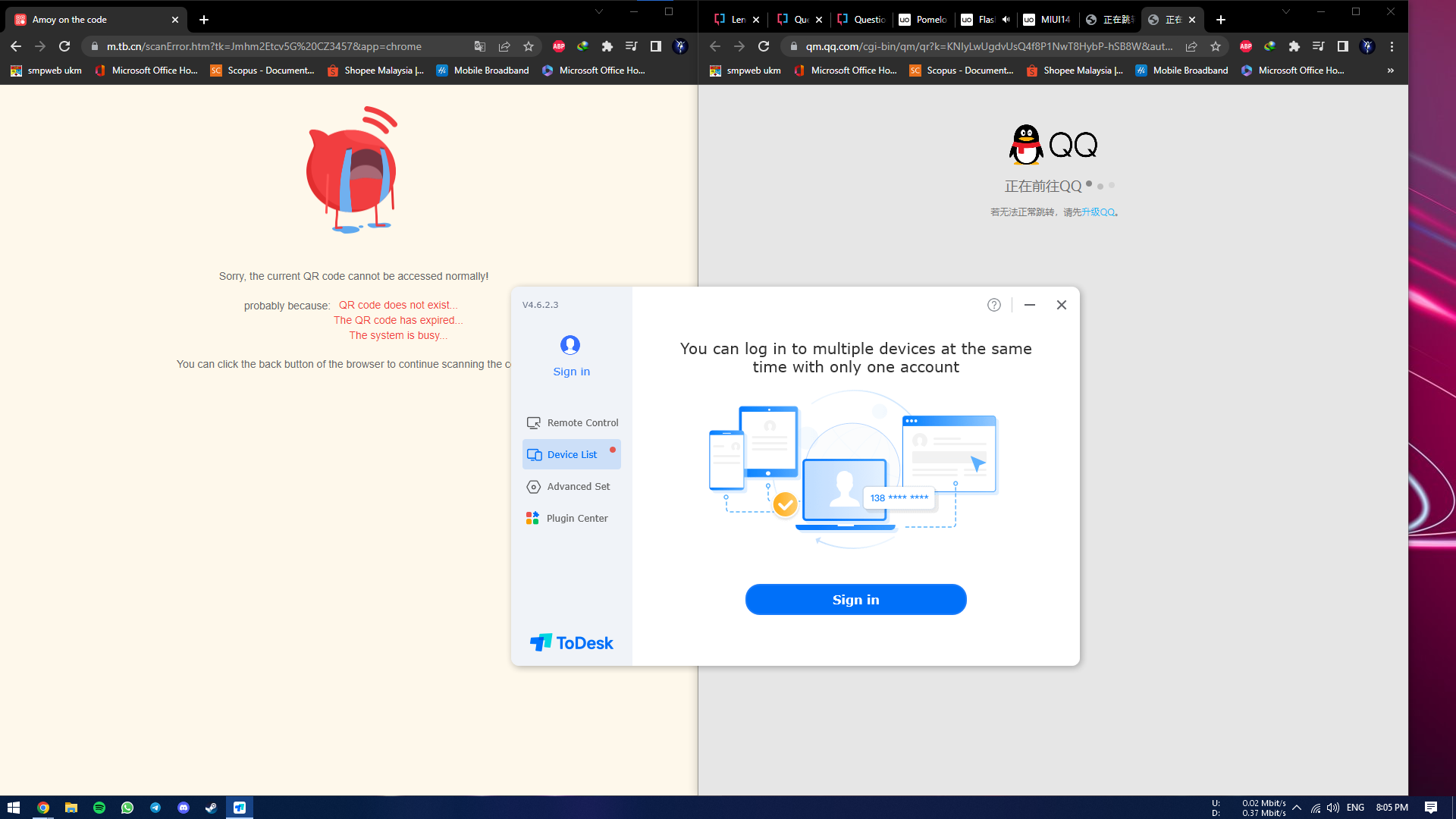Open media control icon in left Chrome
Viewport: 1456px width, 819px height.
click(x=632, y=46)
